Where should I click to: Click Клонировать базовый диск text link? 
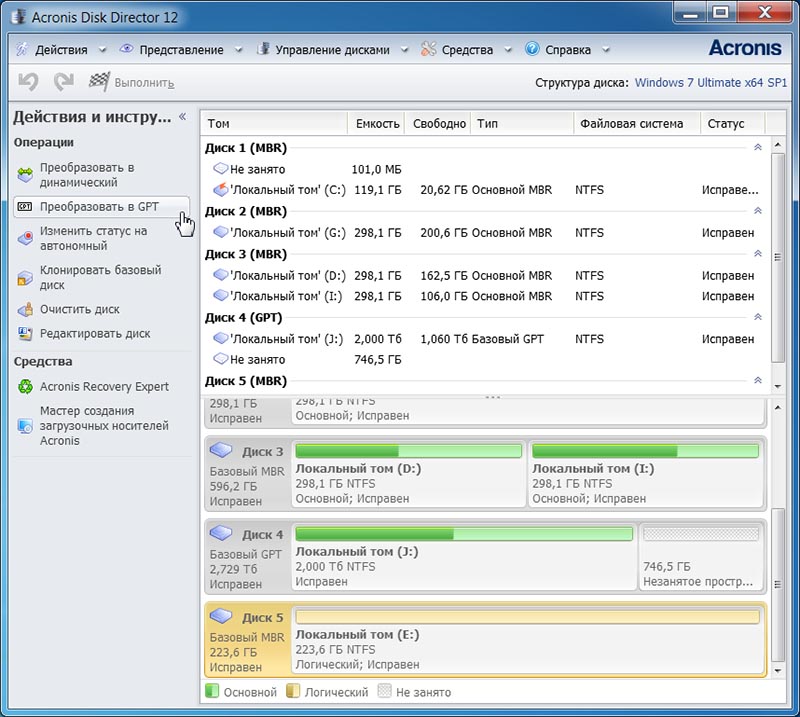[x=101, y=277]
